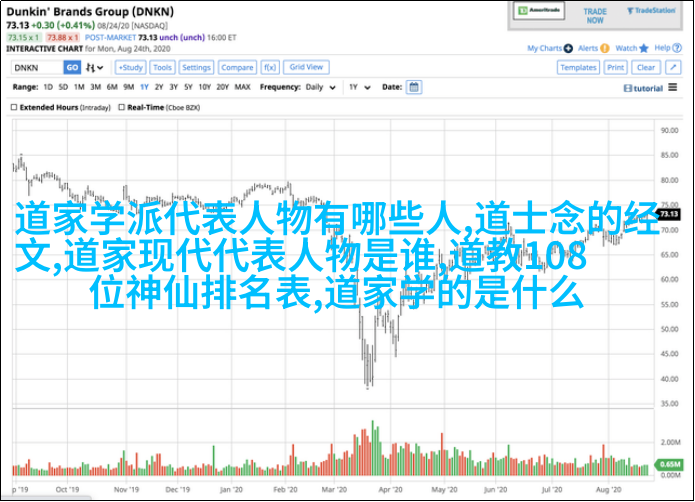Select the 6M range
695x502 pixels.
[112, 87]
